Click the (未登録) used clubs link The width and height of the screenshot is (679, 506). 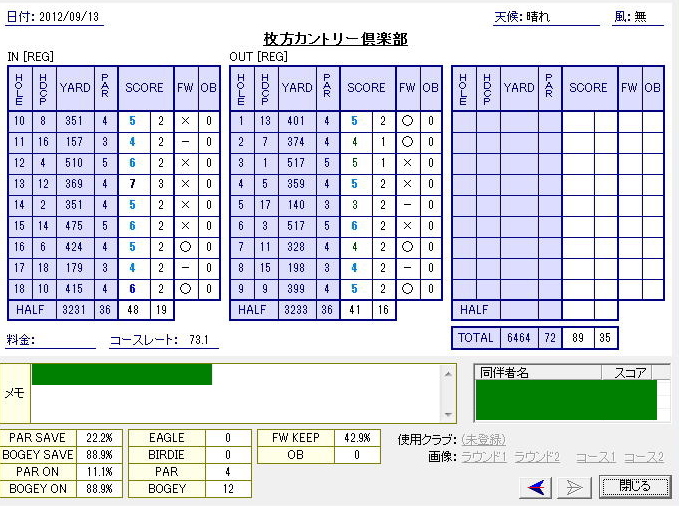(483, 440)
